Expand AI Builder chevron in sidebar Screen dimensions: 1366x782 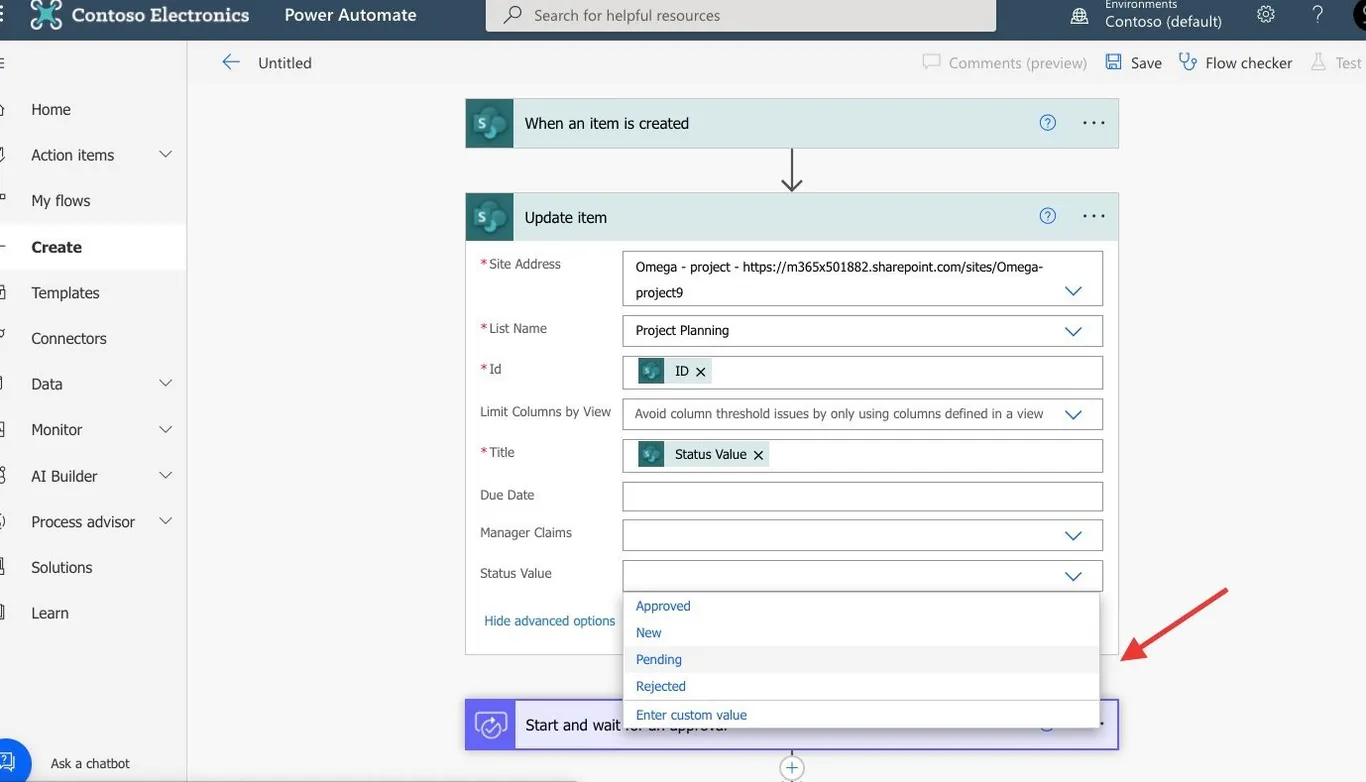click(x=166, y=475)
